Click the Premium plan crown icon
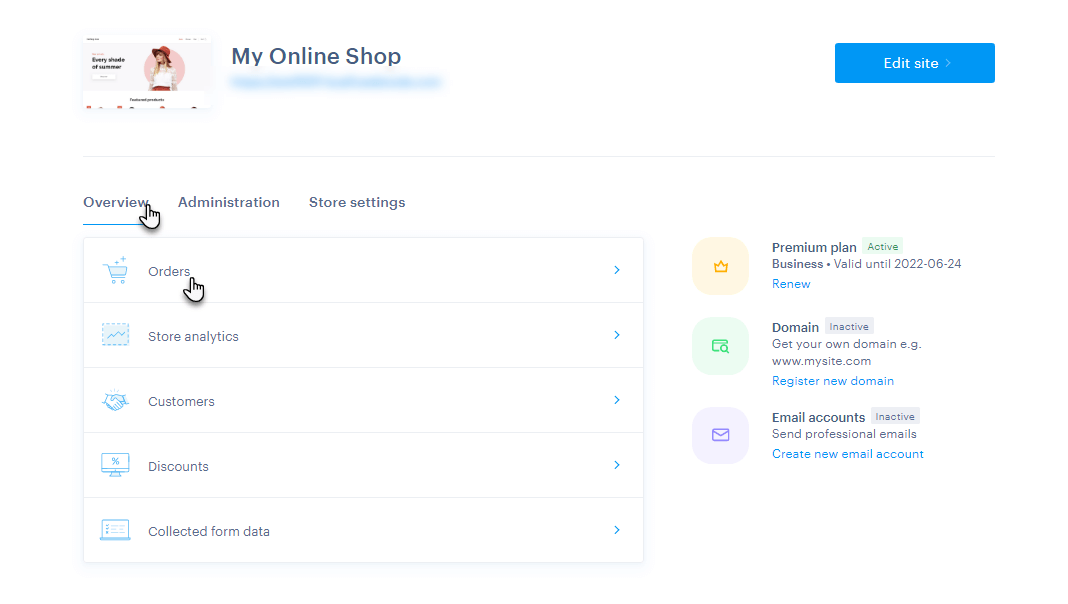The width and height of the screenshot is (1068, 604). (720, 266)
